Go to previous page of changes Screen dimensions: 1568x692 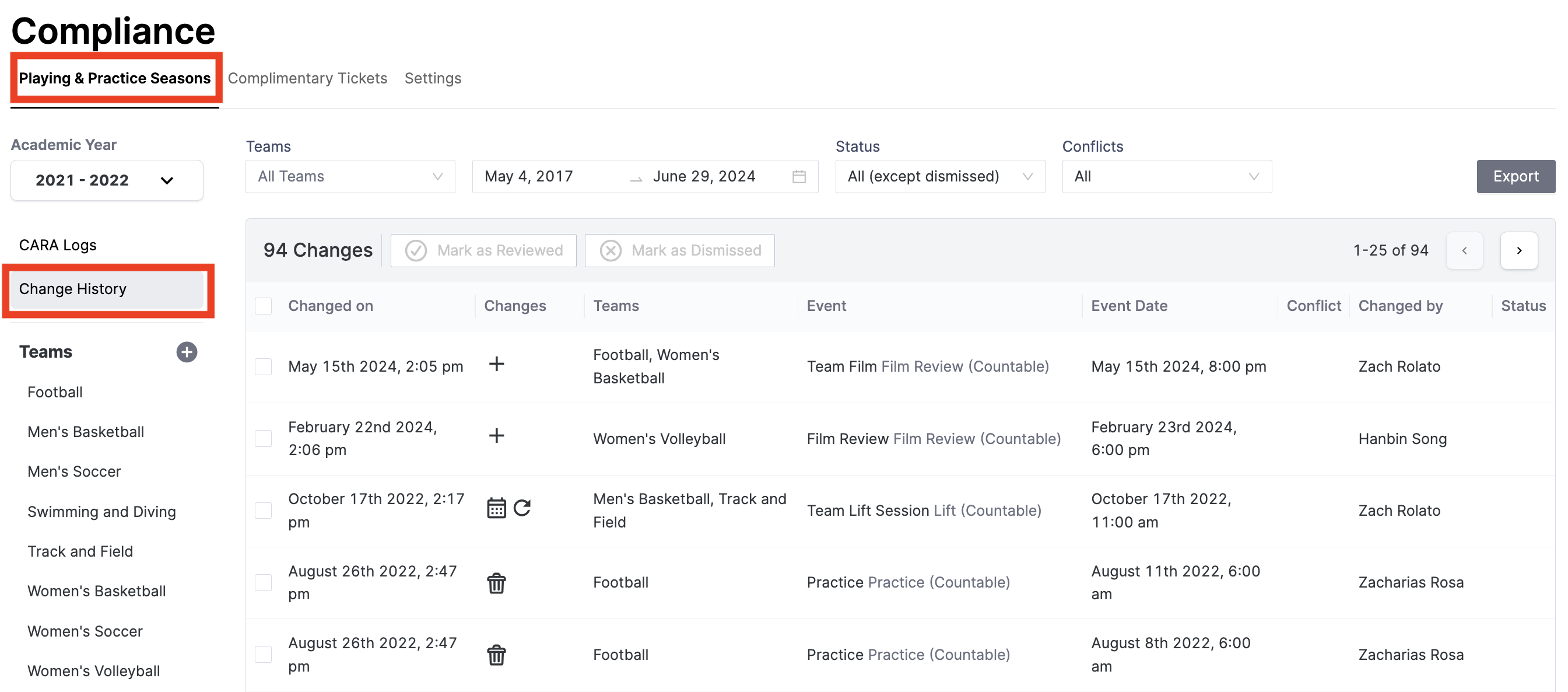pyautogui.click(x=1465, y=250)
